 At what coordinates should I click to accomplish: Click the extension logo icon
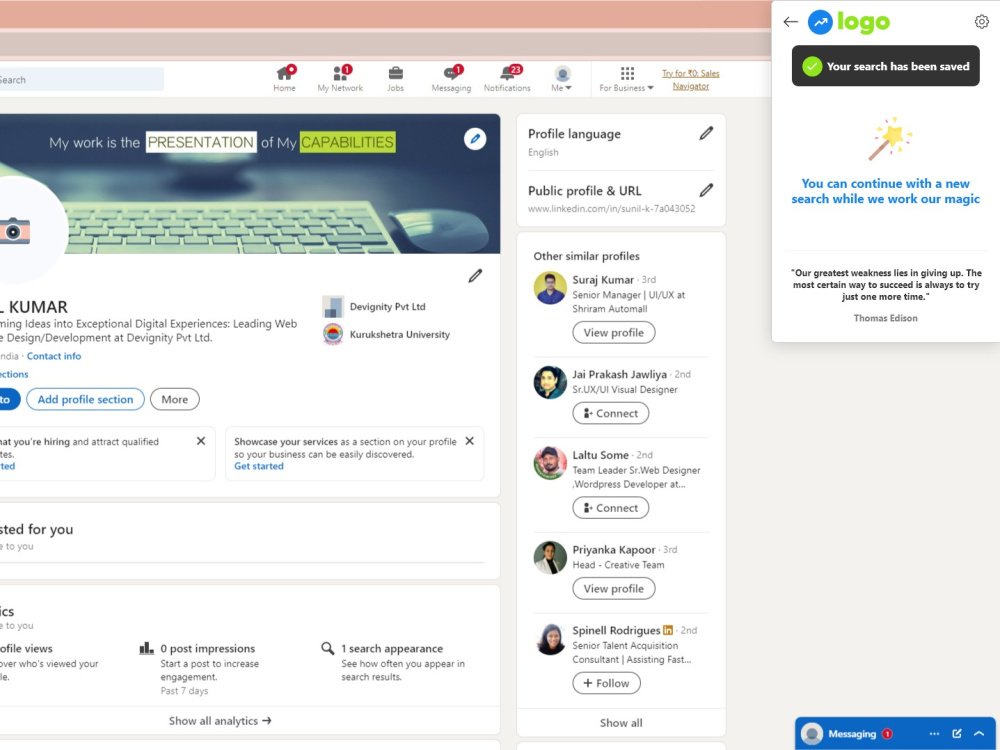[x=820, y=22]
